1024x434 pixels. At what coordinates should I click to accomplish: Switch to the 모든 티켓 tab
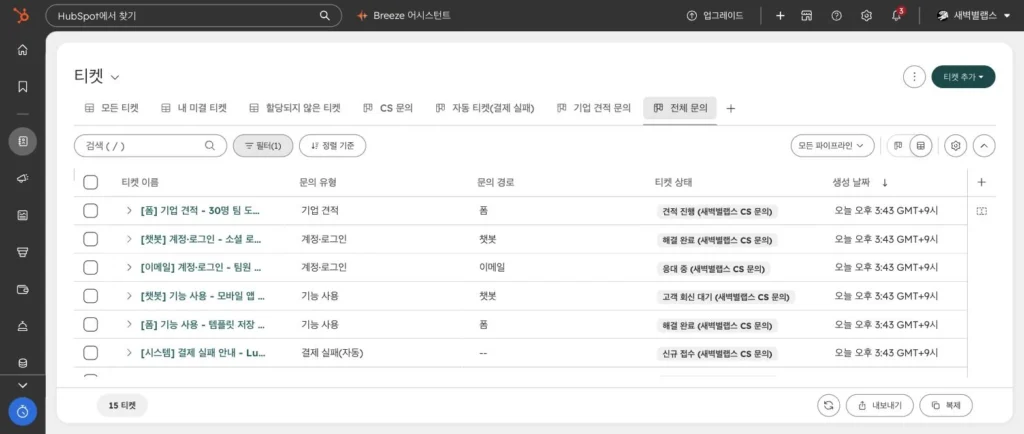[x=112, y=108]
